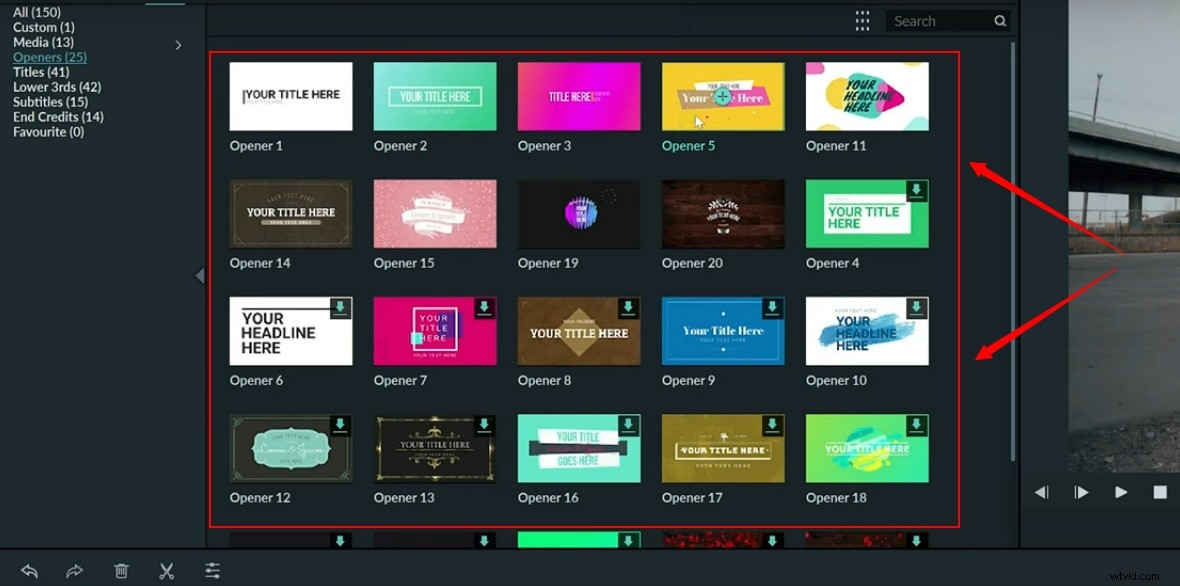Click the Redo icon in the bottom toolbar
This screenshot has width=1180, height=586.
pyautogui.click(x=75, y=570)
